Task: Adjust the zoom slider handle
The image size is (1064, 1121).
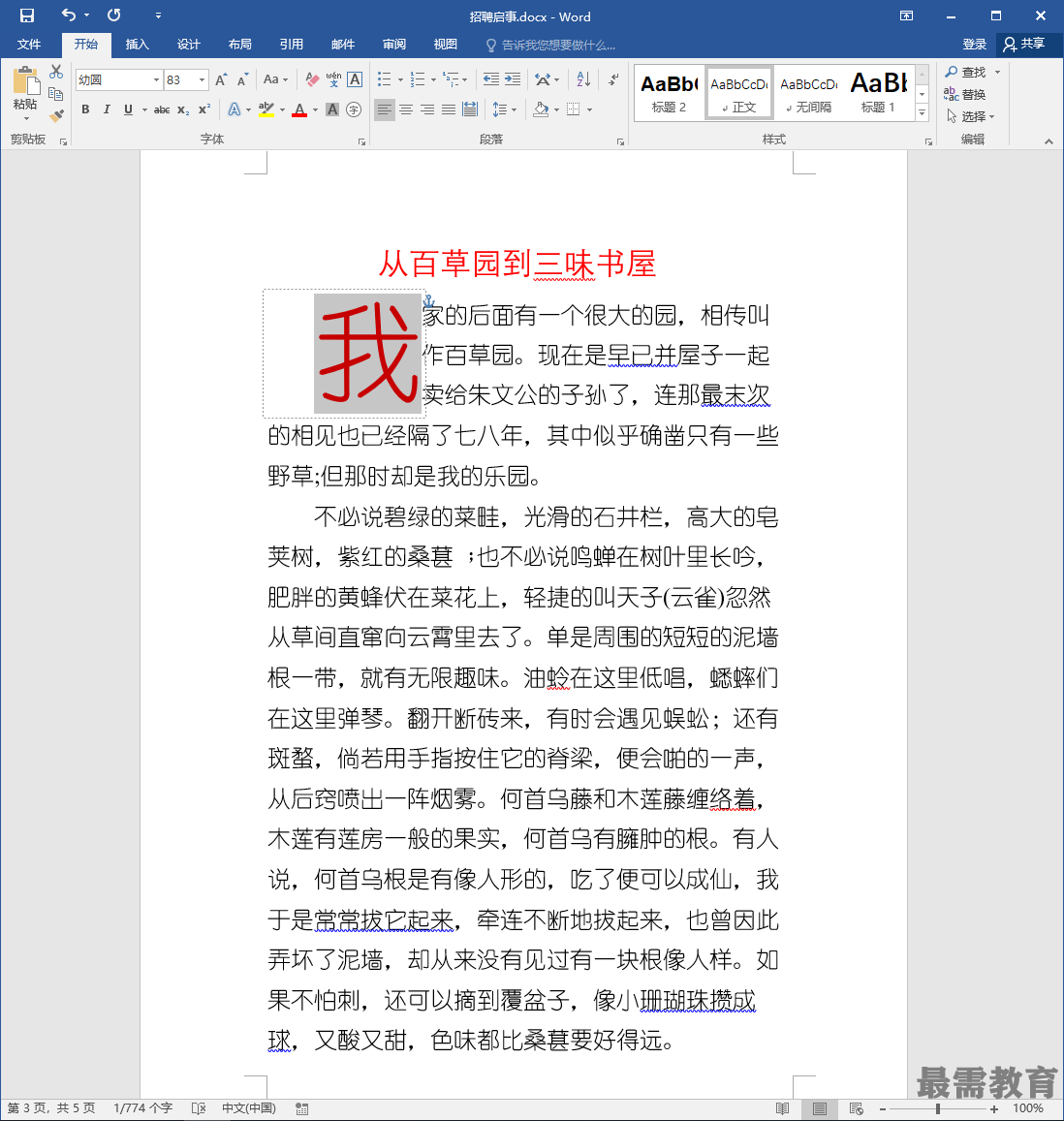Action: [937, 1108]
